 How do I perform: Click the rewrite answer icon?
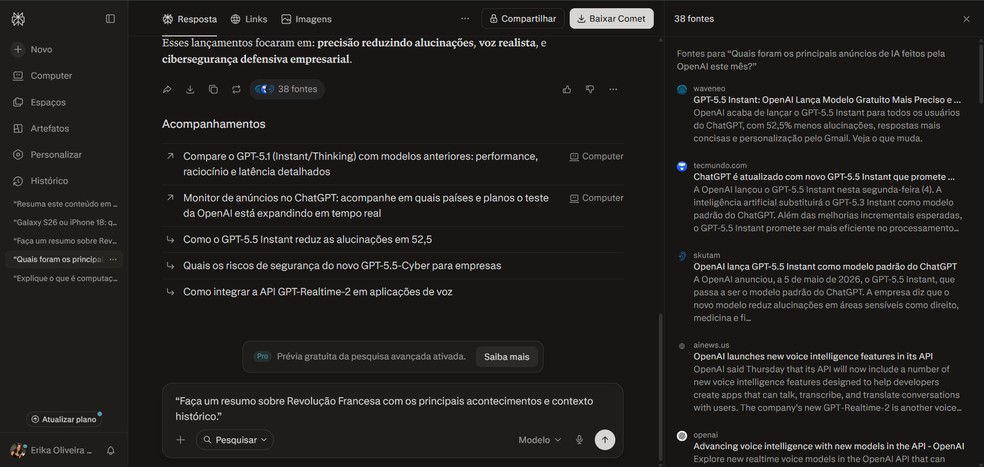(236, 90)
